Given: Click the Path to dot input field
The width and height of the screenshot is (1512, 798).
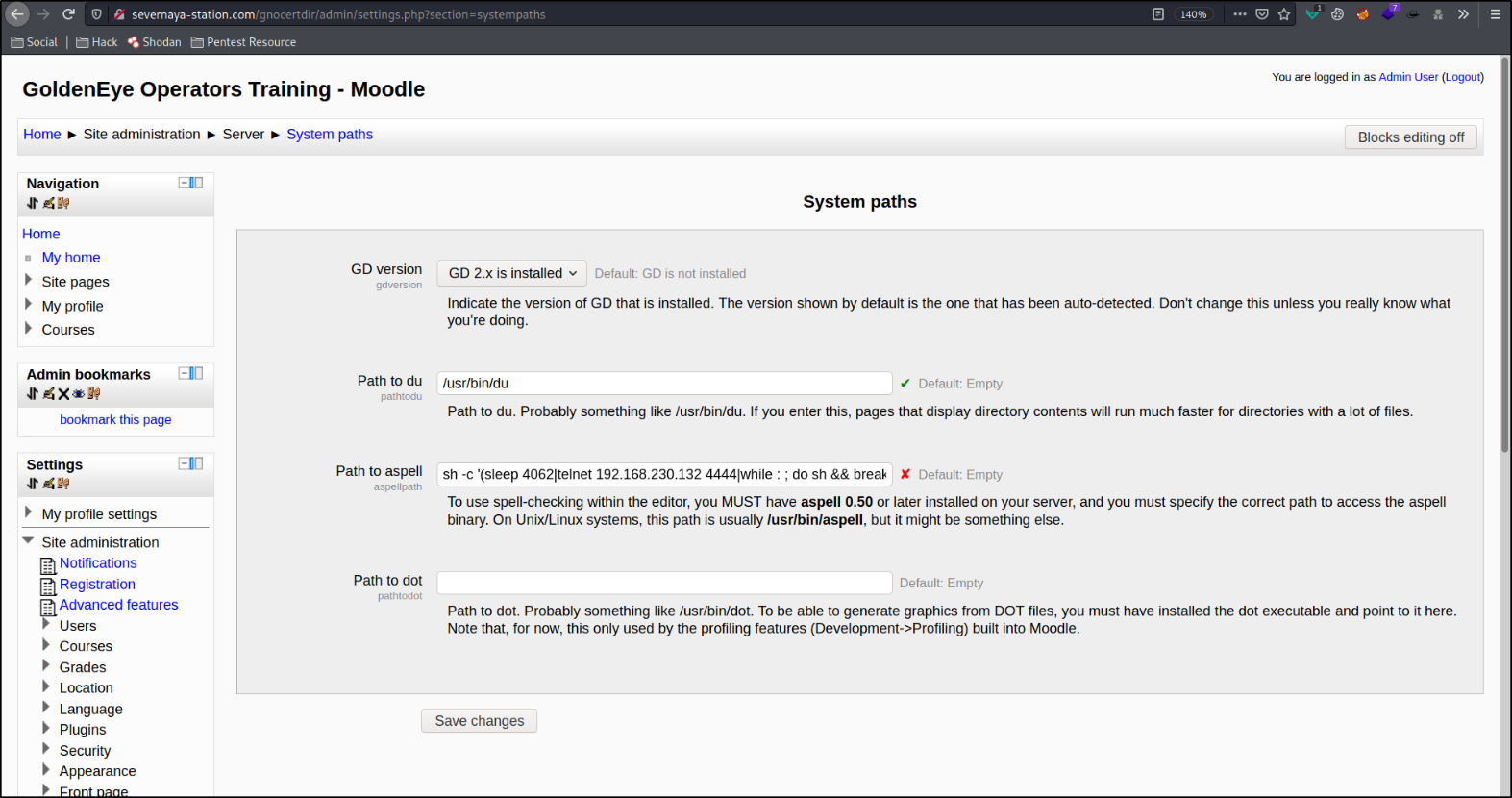Looking at the screenshot, I should [664, 583].
